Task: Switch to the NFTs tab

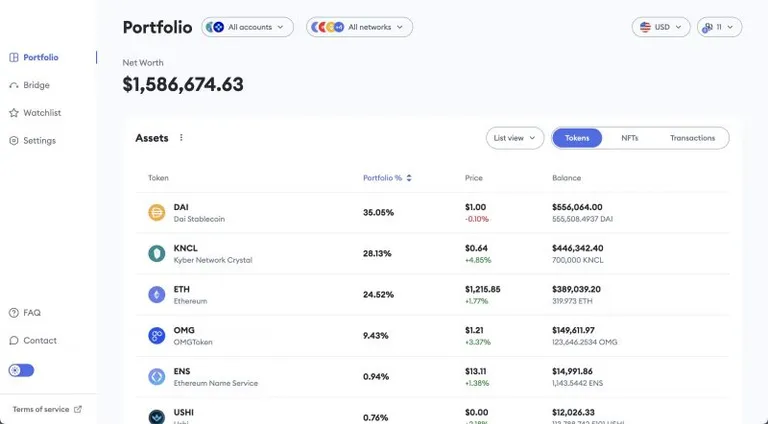Action: click(x=629, y=138)
